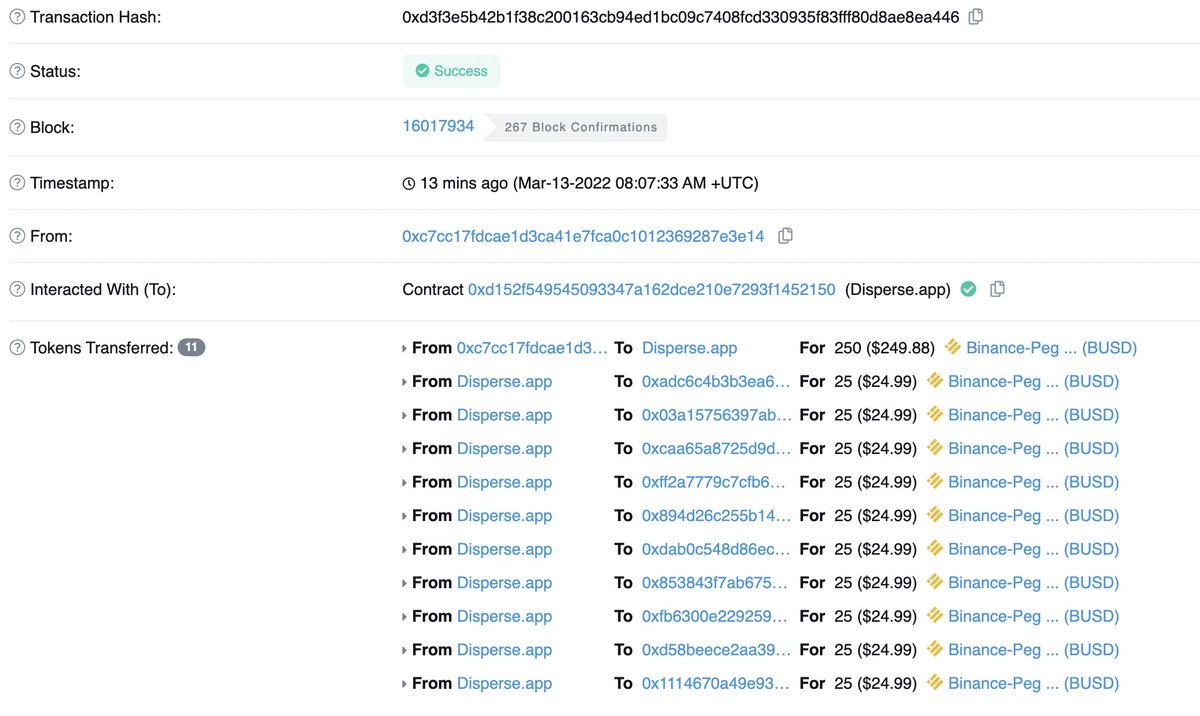This screenshot has width=1200, height=716.
Task: Click the 250 ($249.88) amount text
Action: point(884,348)
